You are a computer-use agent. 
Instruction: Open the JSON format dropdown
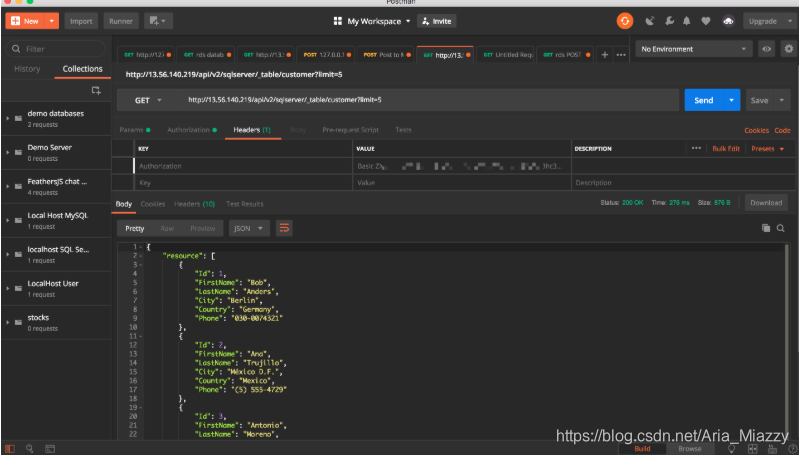click(248, 228)
